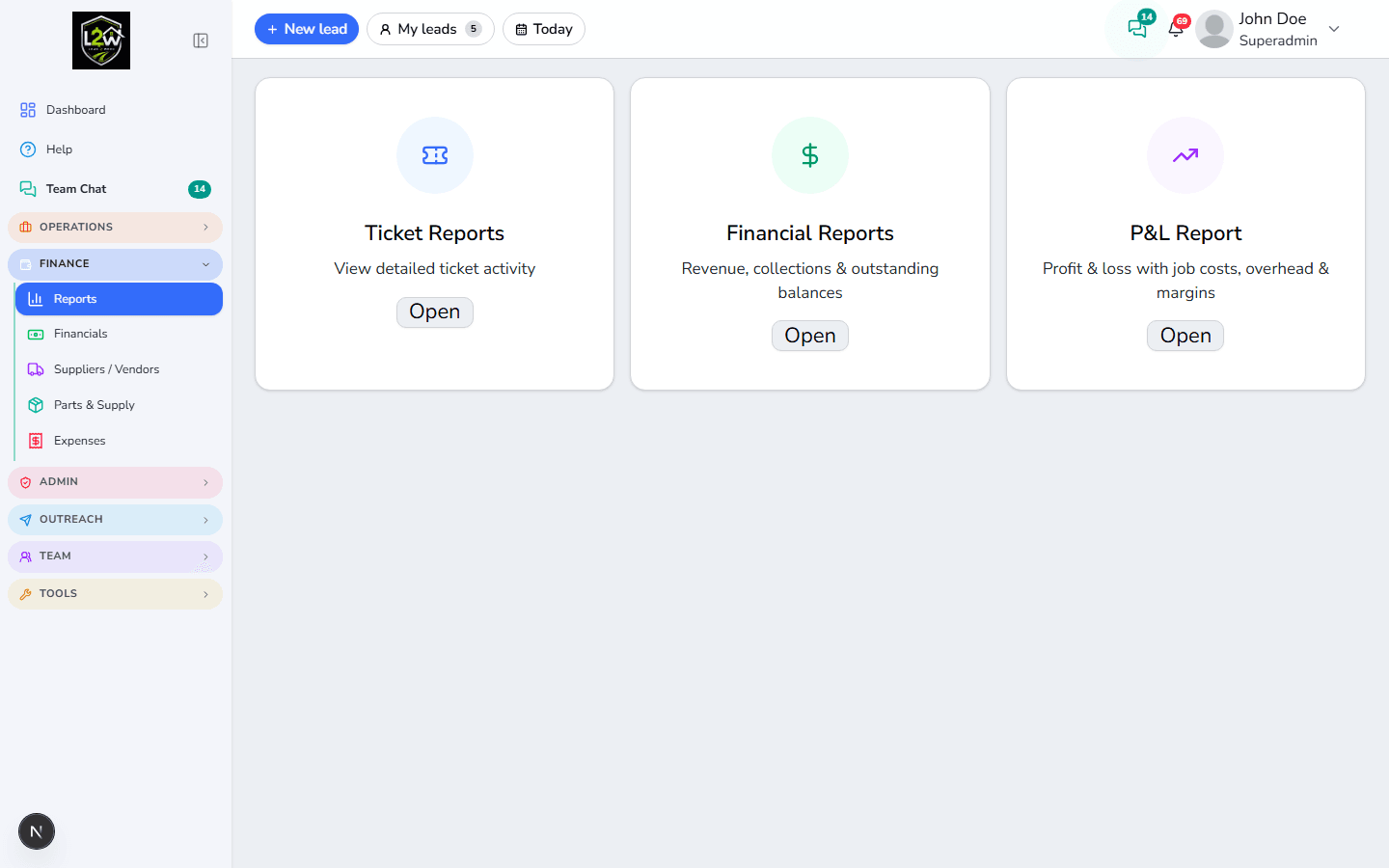Open Team Chat from the sidebar

tap(116, 189)
